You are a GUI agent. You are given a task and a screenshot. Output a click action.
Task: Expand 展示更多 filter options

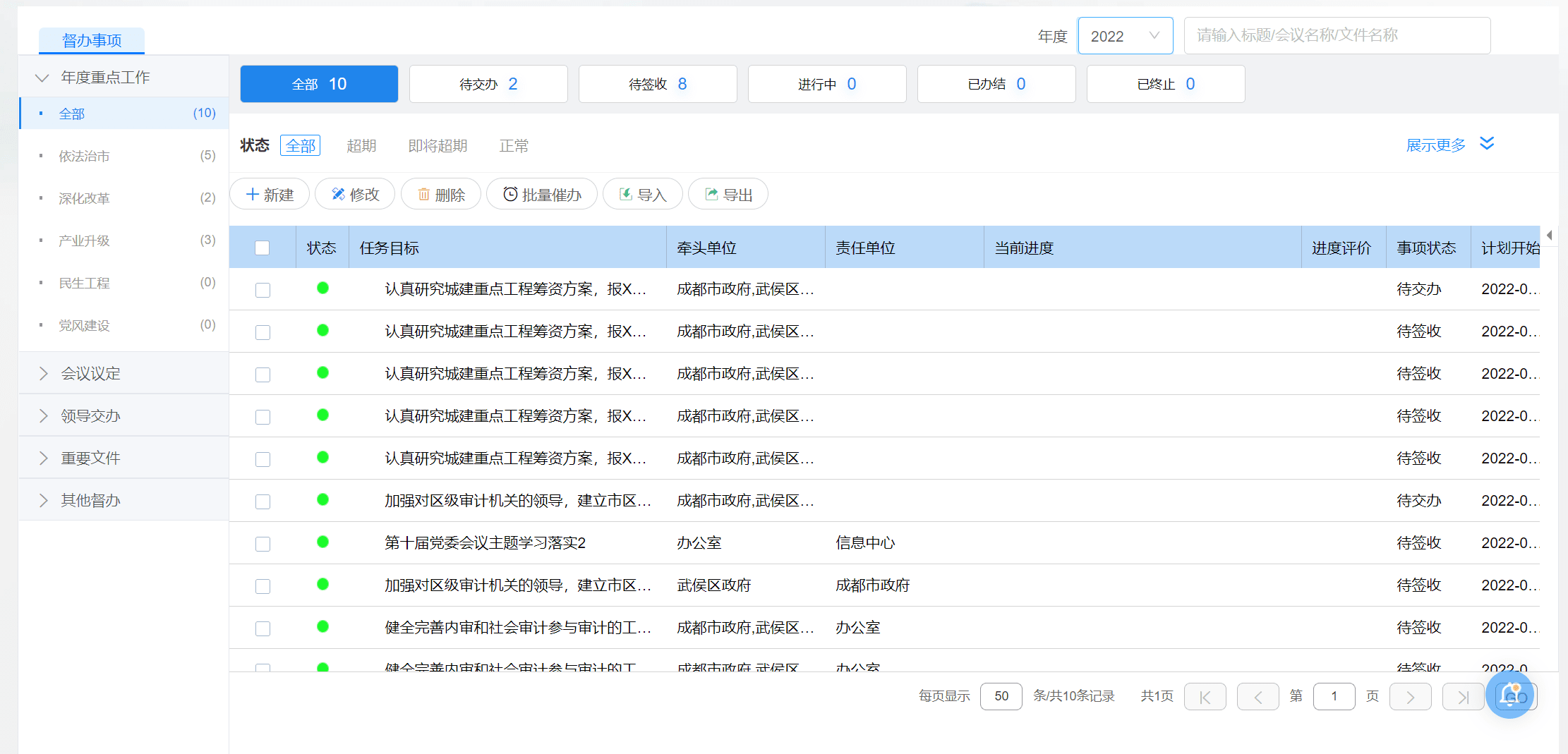(1450, 145)
